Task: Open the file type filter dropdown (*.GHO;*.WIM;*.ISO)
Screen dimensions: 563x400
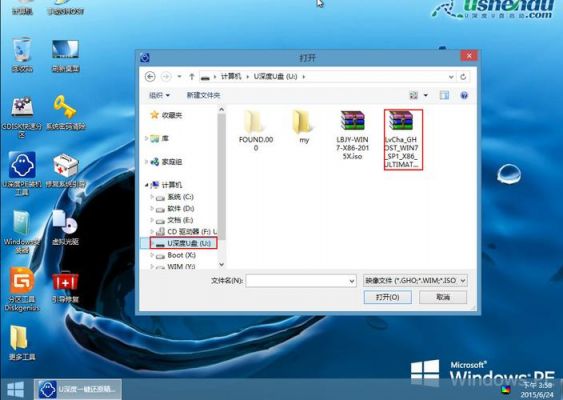Action: click(x=415, y=280)
